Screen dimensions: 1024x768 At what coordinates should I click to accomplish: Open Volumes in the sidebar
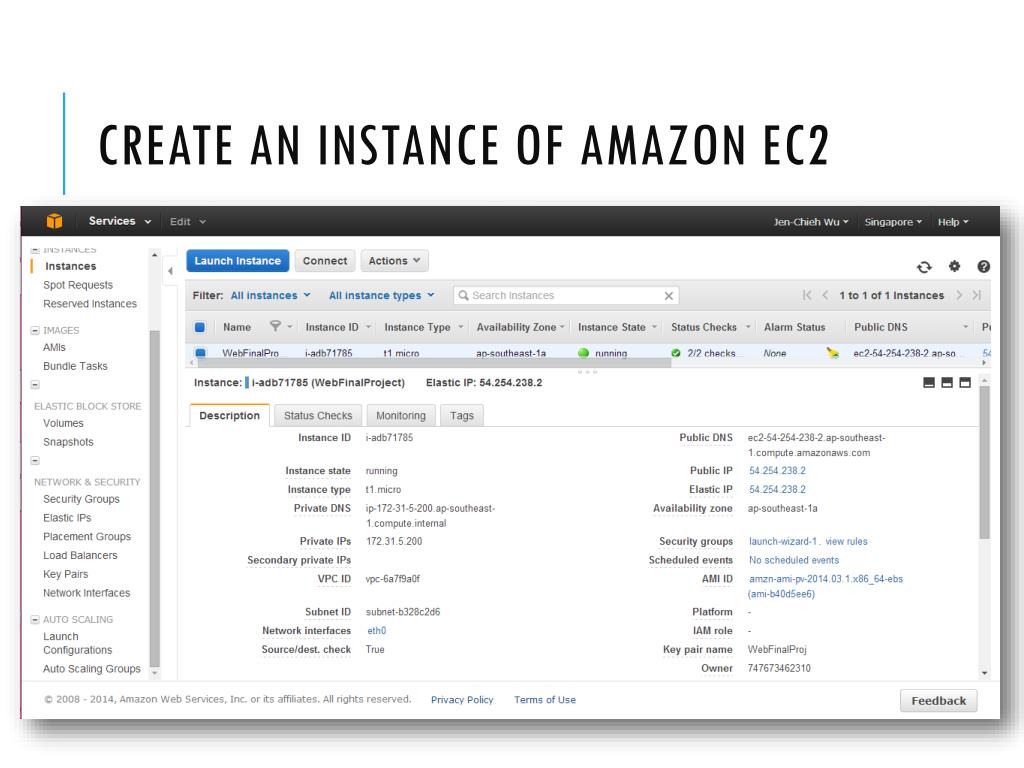click(x=63, y=423)
